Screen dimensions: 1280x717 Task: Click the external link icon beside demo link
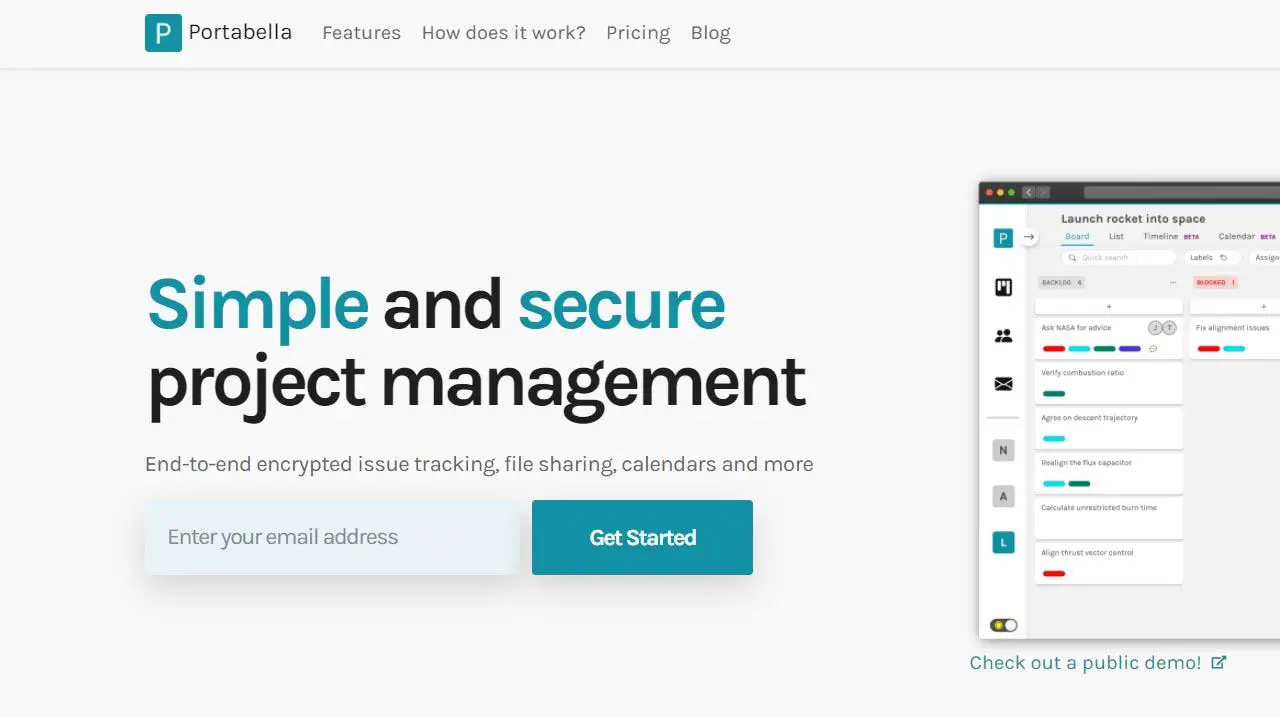(x=1218, y=662)
